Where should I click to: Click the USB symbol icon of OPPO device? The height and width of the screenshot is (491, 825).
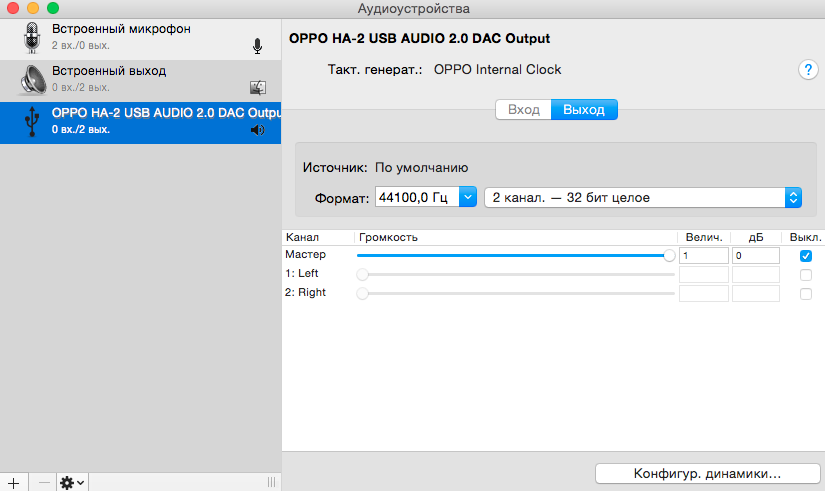32,122
